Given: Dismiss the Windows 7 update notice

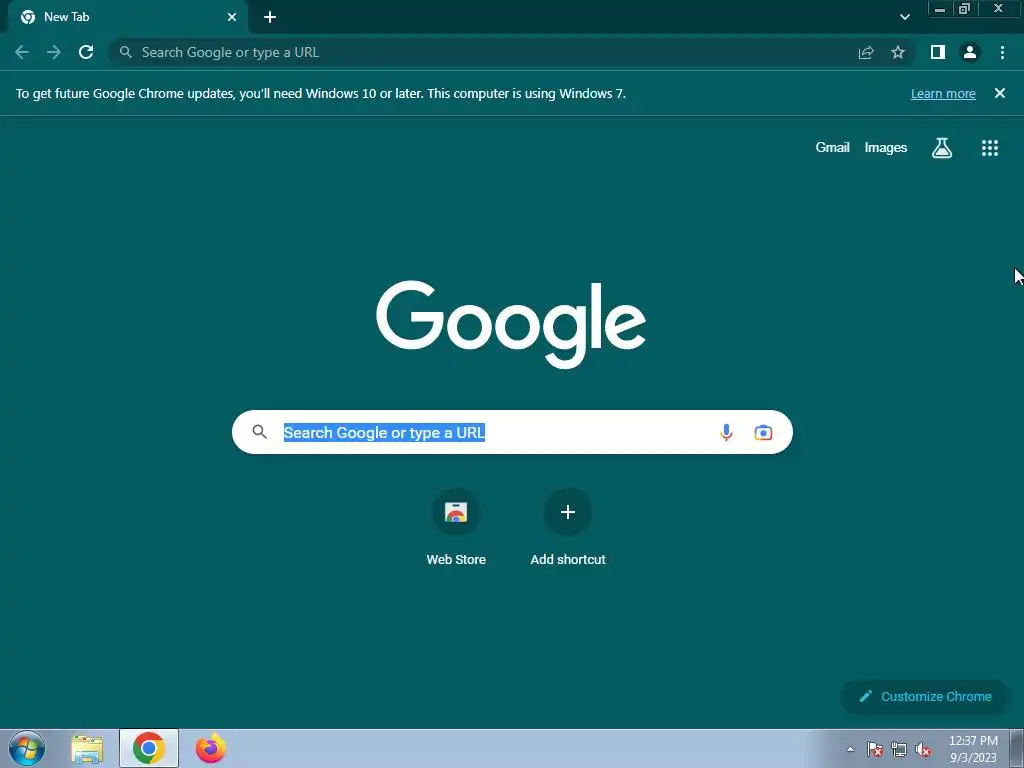Looking at the screenshot, I should [1000, 93].
